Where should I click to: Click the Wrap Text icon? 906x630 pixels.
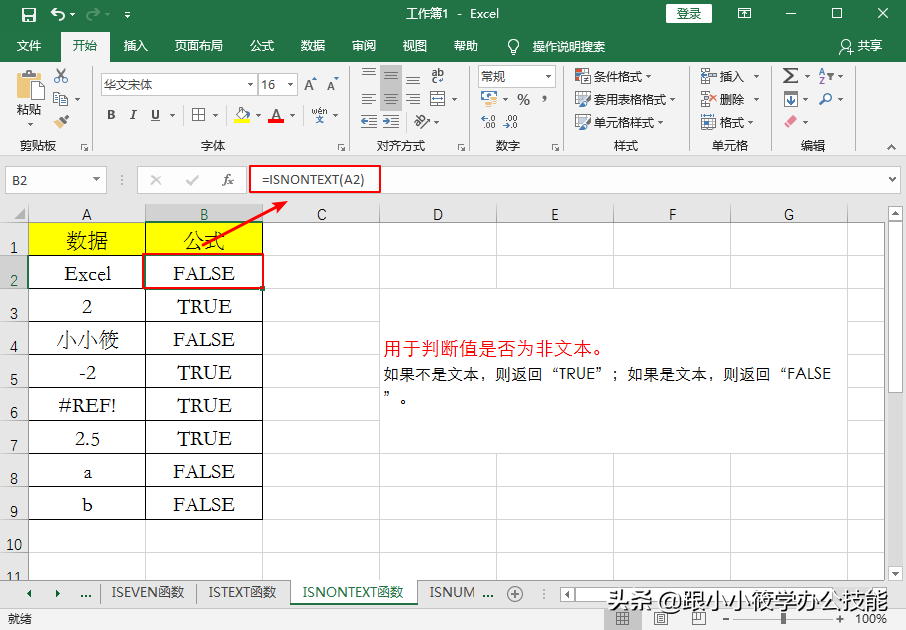[x=437, y=76]
